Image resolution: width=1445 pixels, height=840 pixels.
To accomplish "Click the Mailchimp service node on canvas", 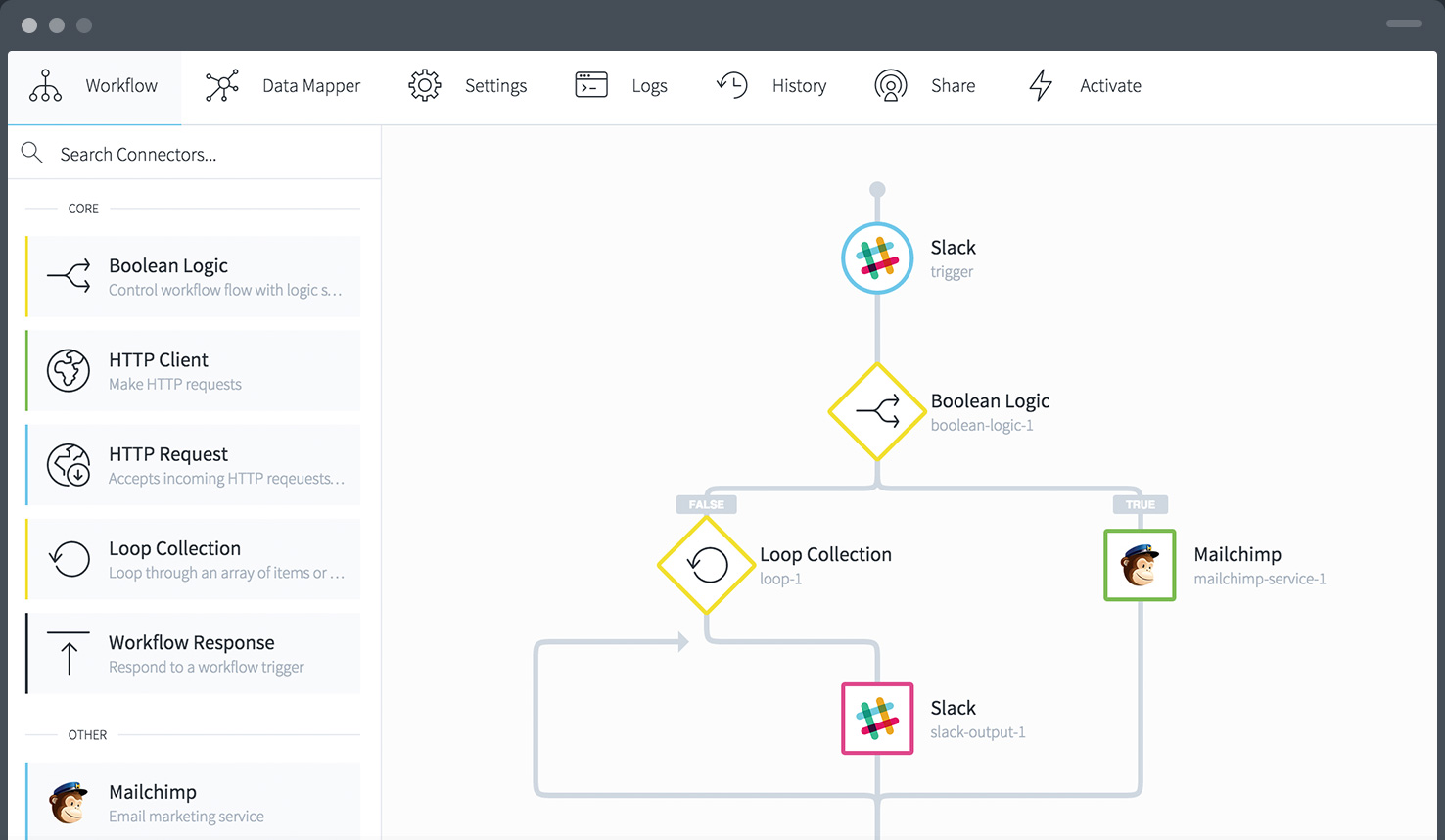I will [1140, 565].
